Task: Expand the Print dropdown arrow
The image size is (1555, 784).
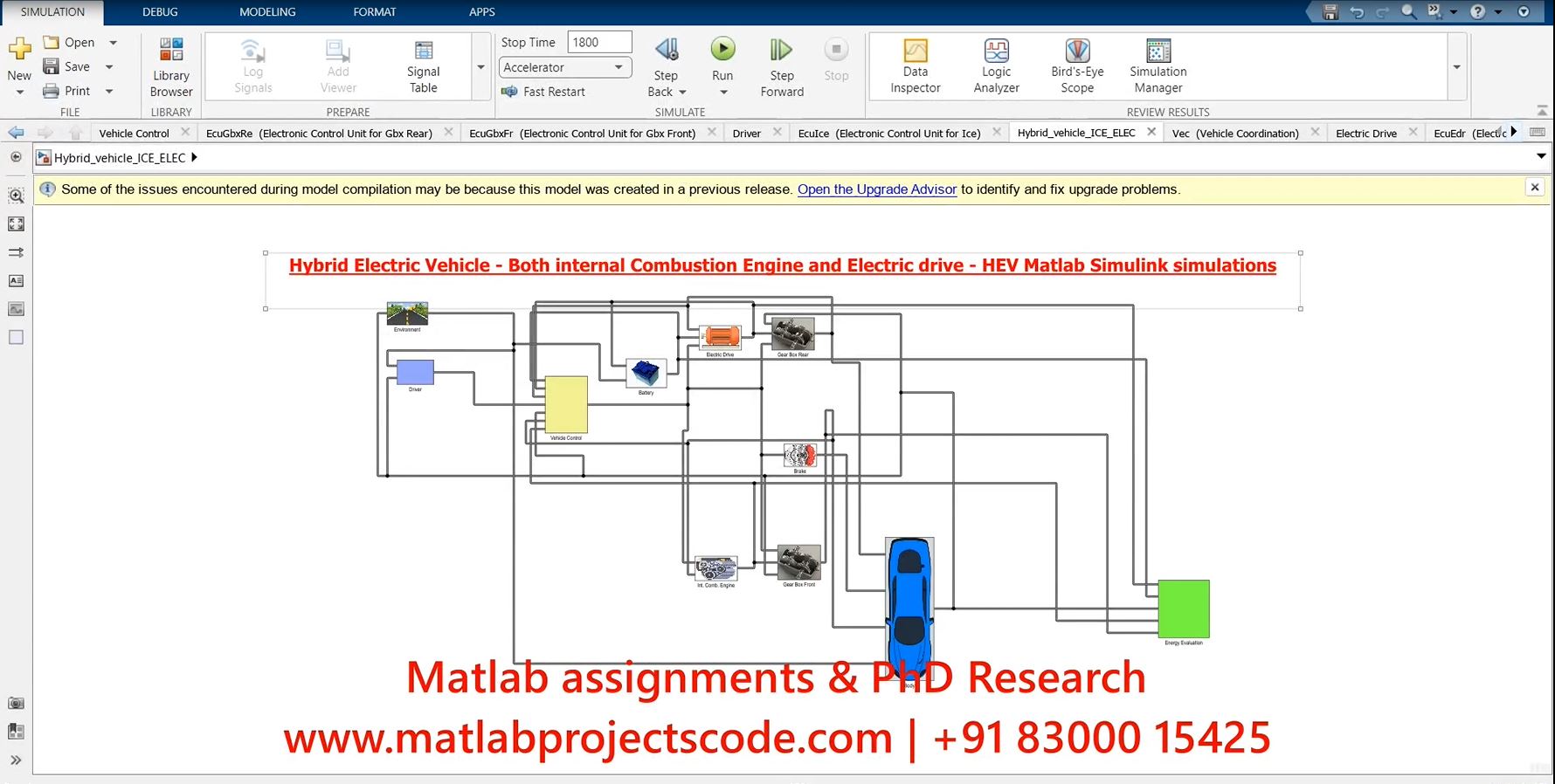Action: [109, 91]
